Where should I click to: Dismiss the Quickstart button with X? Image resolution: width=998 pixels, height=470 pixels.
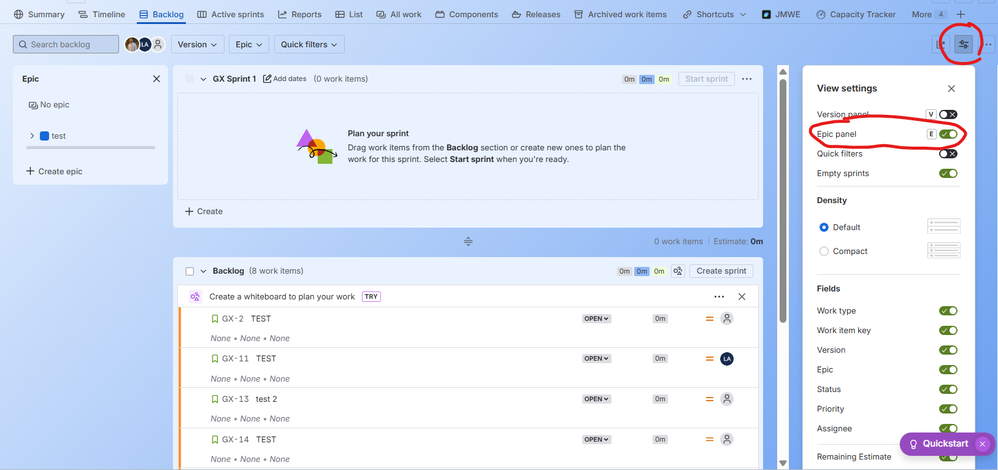tap(982, 444)
